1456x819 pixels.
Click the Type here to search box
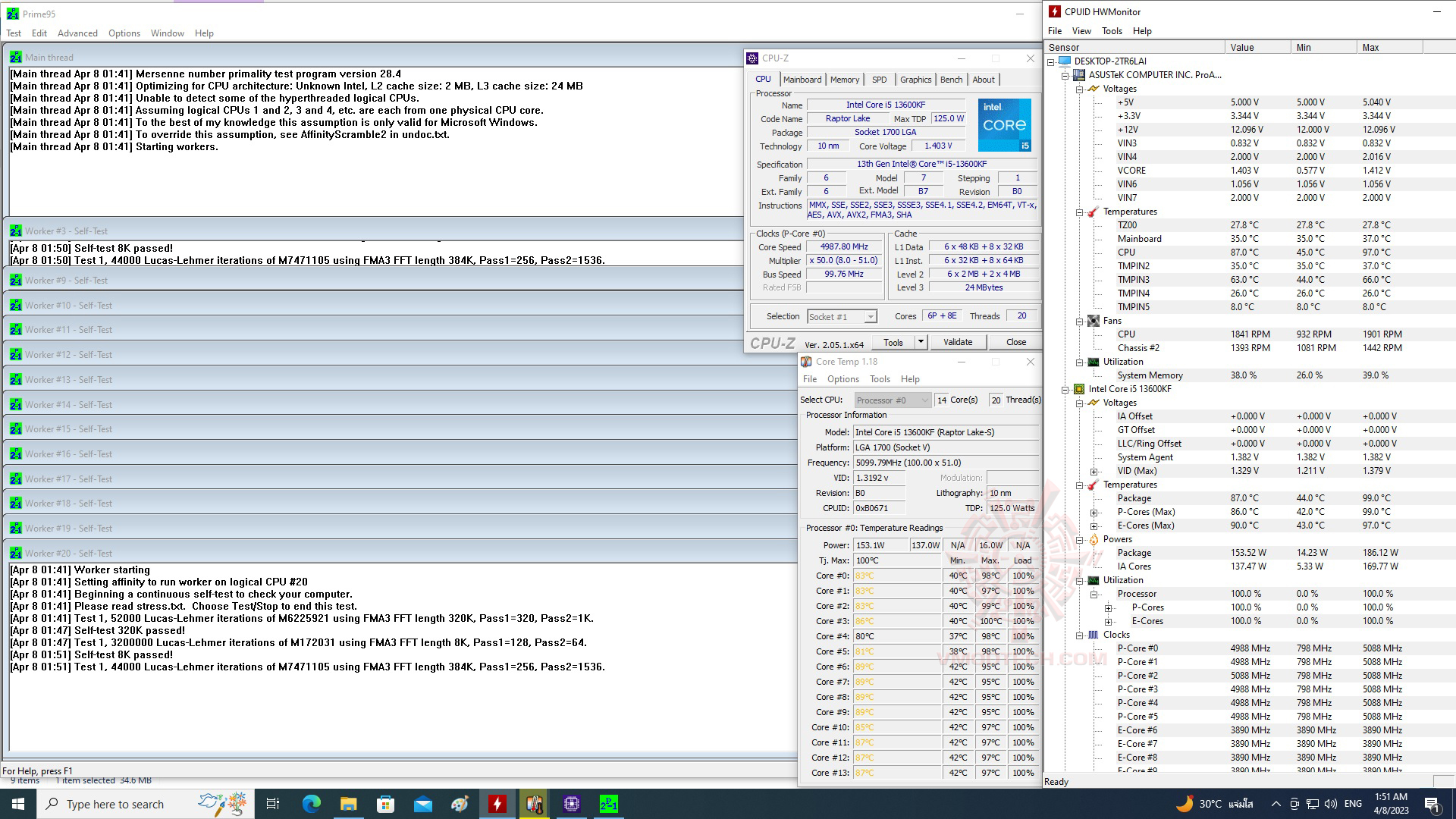pyautogui.click(x=115, y=804)
